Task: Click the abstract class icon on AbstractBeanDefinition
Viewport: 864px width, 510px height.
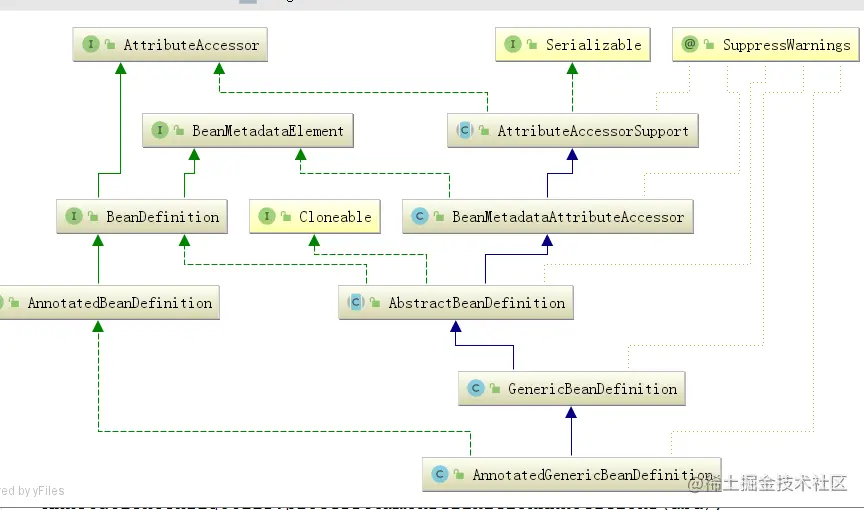Action: 356,302
